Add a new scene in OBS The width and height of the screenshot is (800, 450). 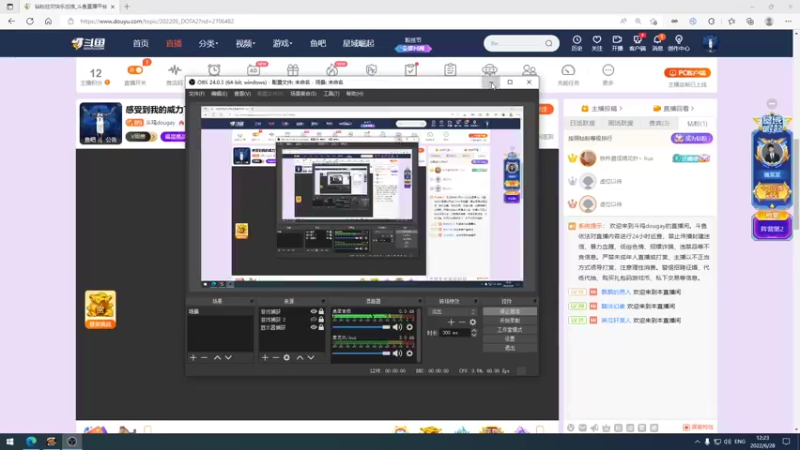(193, 358)
